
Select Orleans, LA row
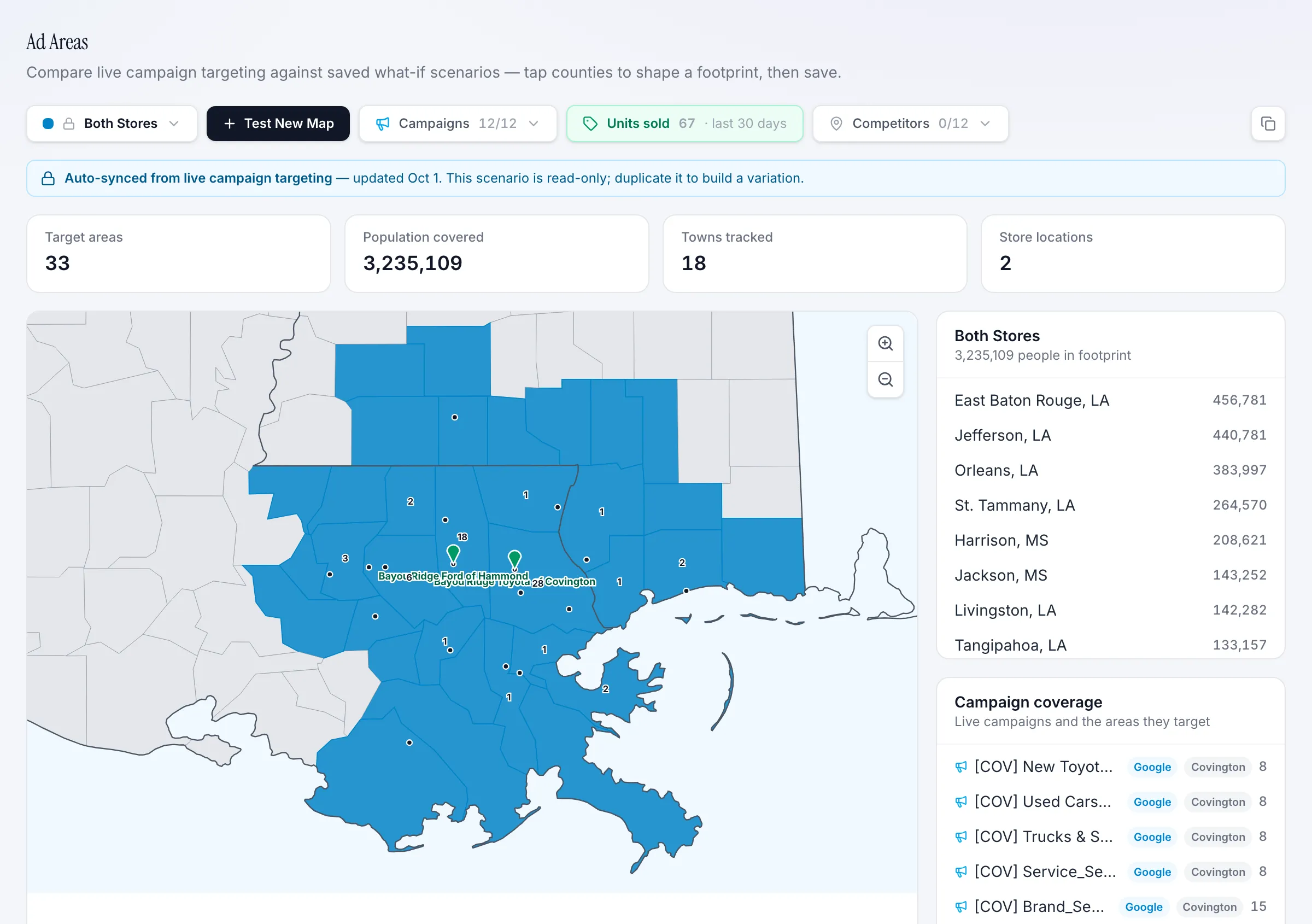(1110, 470)
